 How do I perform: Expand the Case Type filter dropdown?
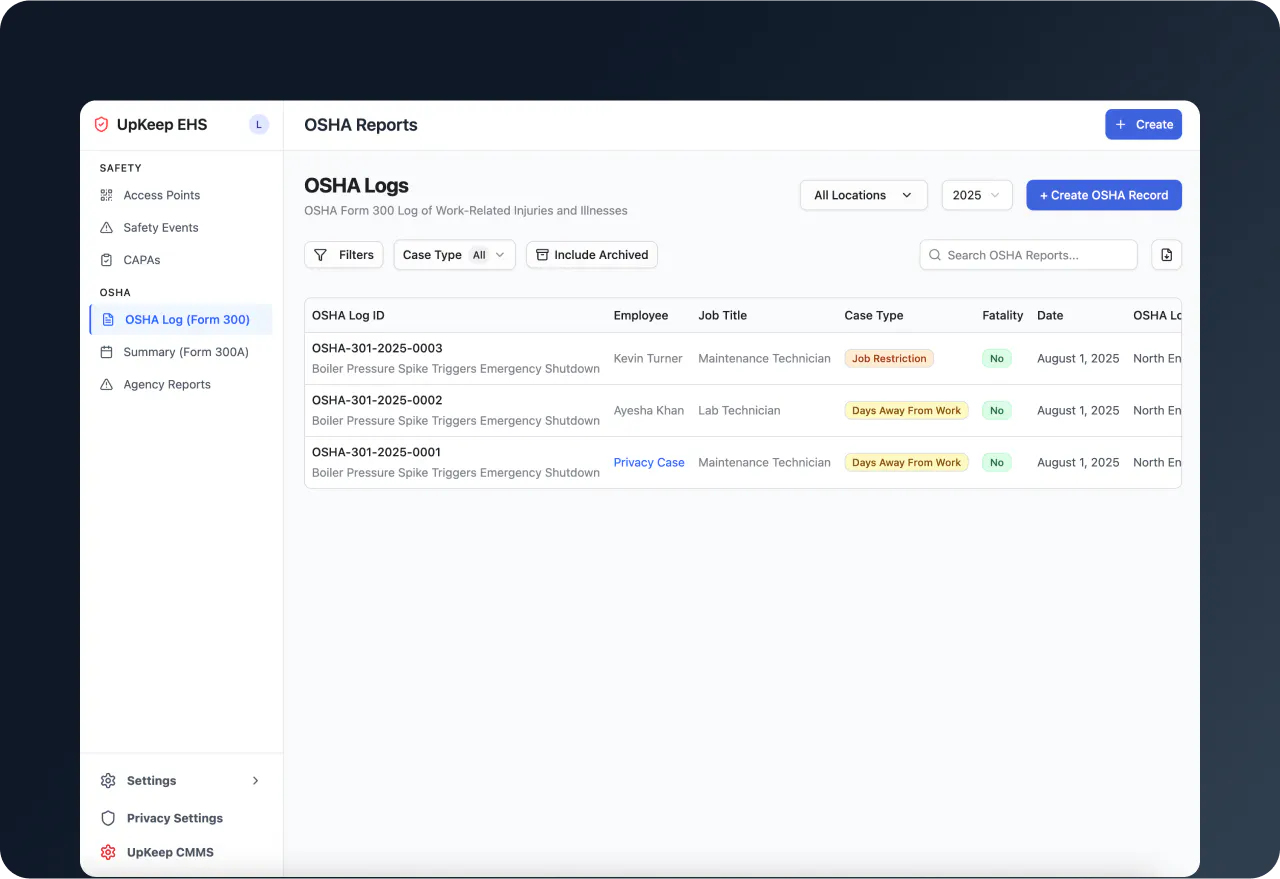[454, 255]
